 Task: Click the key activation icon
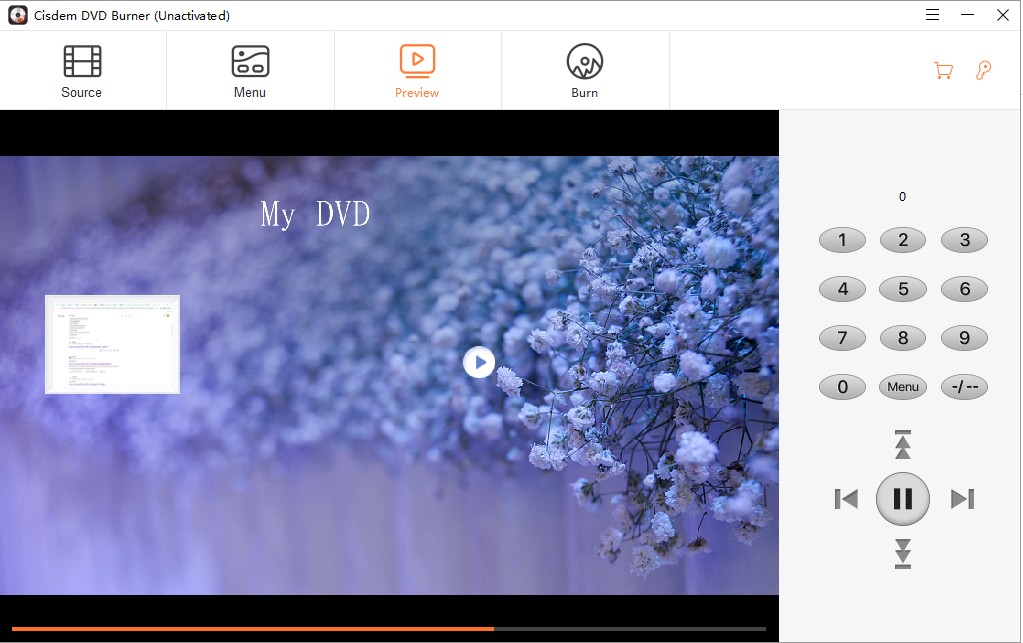(983, 70)
